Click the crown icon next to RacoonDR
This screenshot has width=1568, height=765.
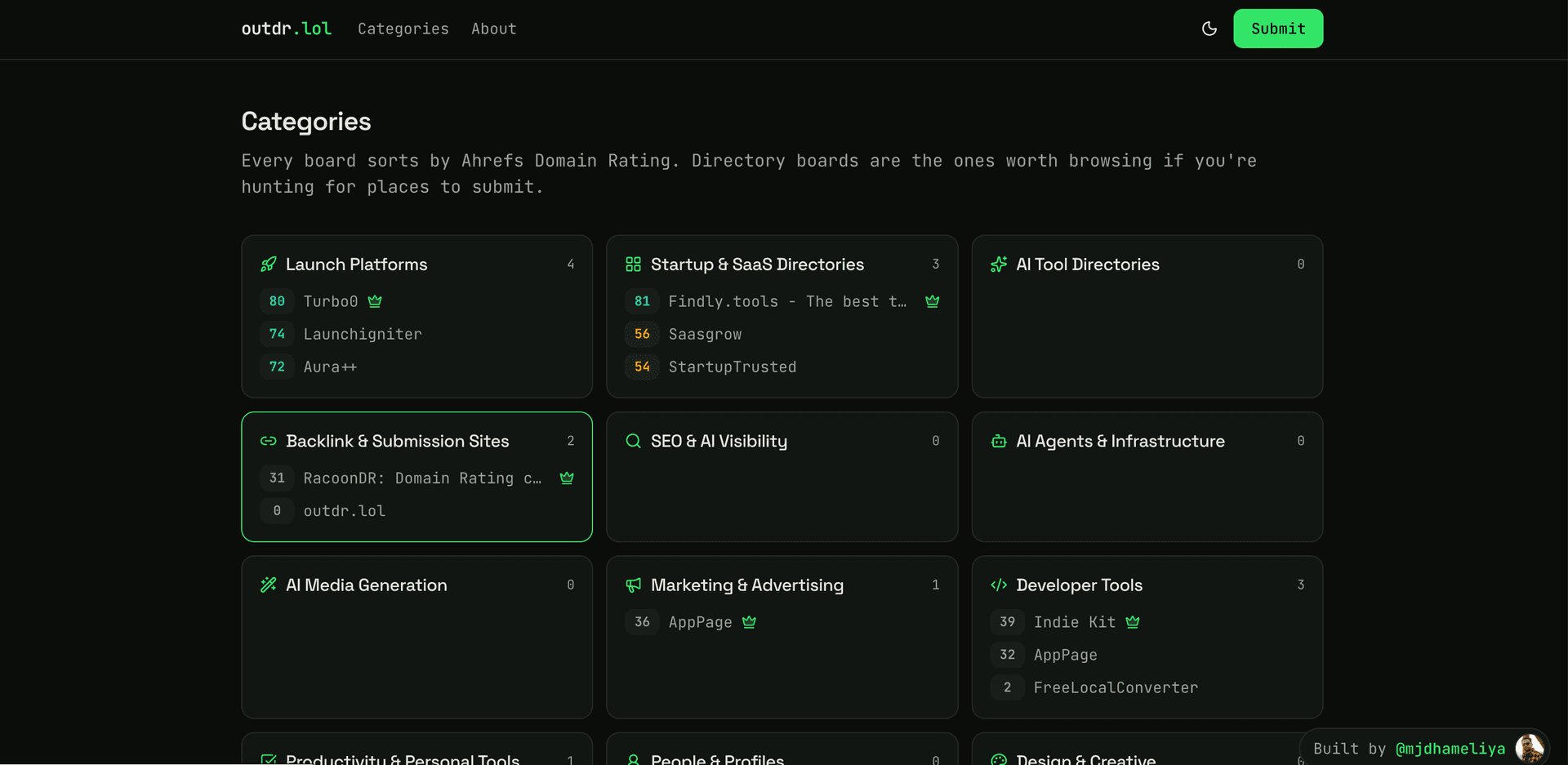click(567, 478)
